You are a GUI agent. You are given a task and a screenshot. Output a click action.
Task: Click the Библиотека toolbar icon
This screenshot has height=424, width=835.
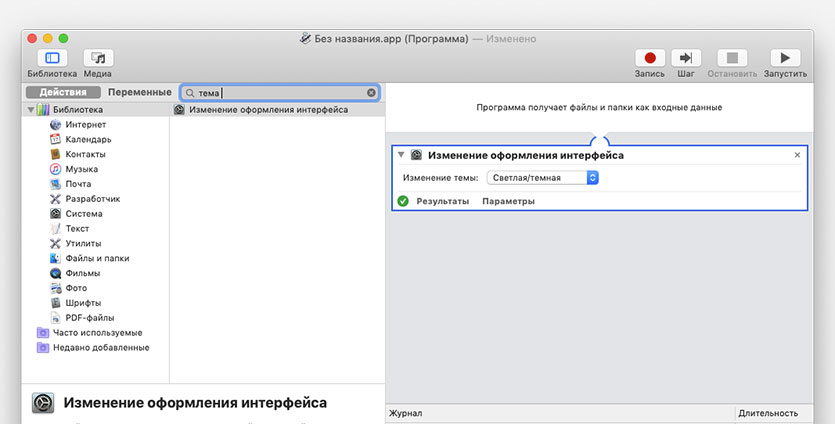[x=52, y=58]
